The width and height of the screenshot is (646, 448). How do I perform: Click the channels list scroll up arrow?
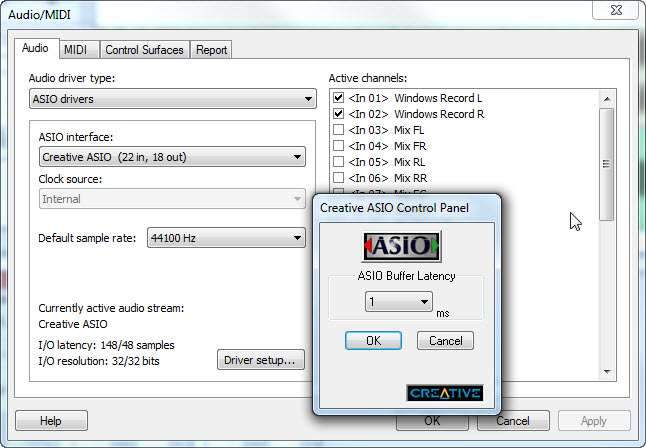point(606,99)
